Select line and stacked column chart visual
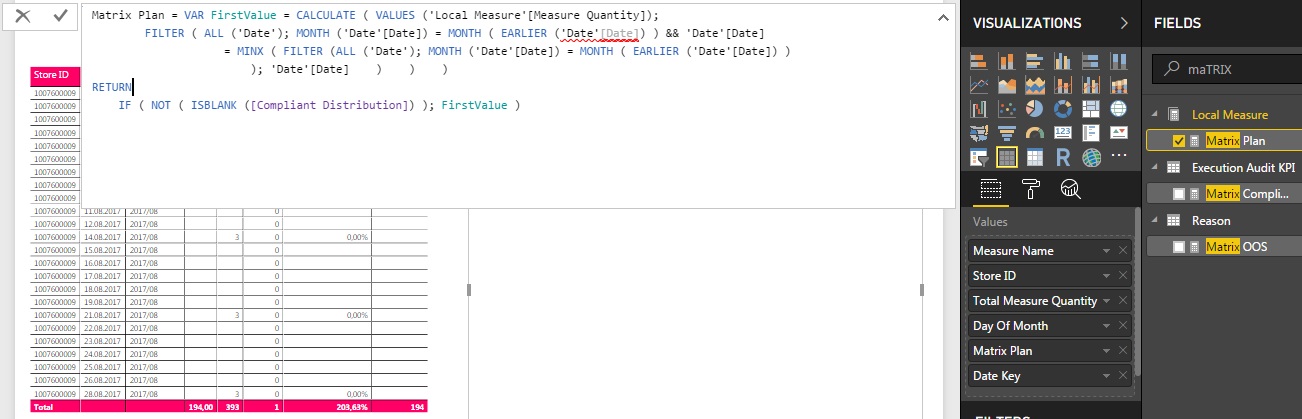Screen dimensions: 1302x419 (1063, 85)
